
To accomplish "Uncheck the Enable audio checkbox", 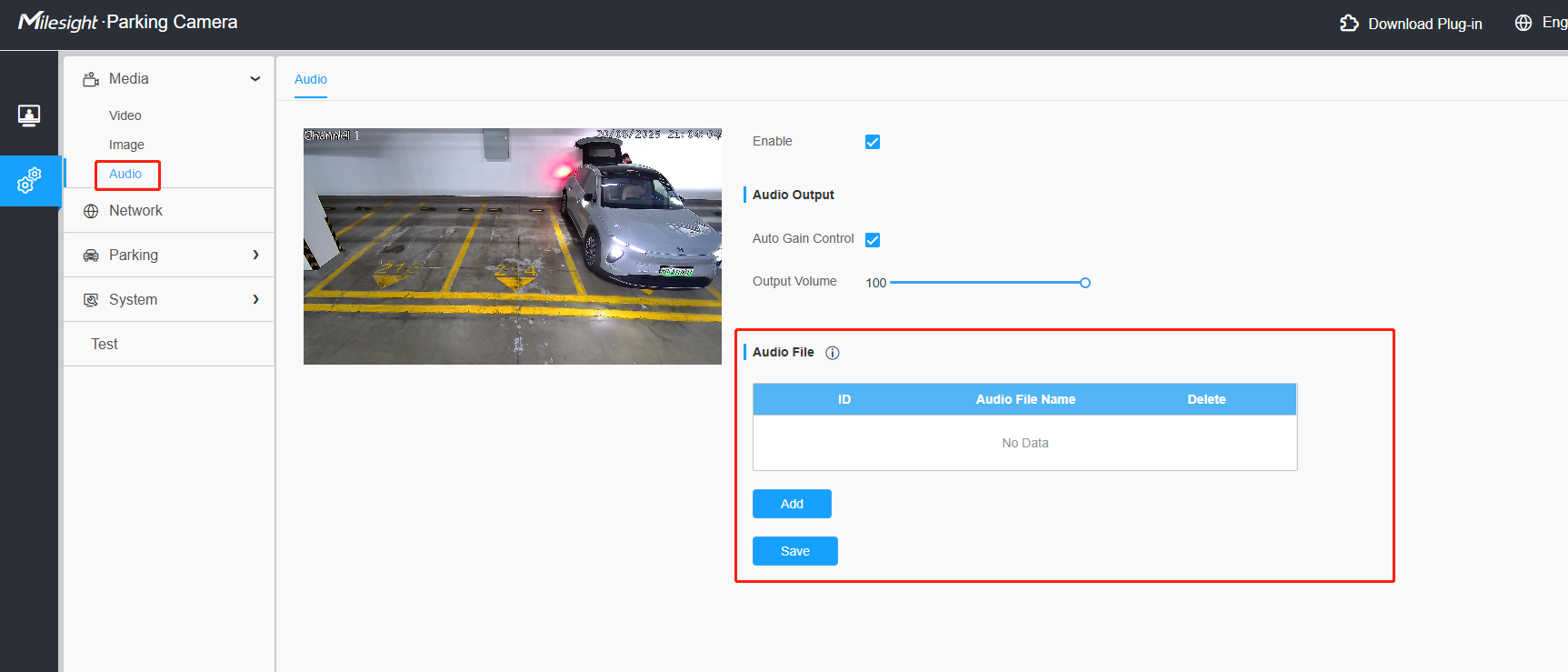I will click(x=873, y=142).
